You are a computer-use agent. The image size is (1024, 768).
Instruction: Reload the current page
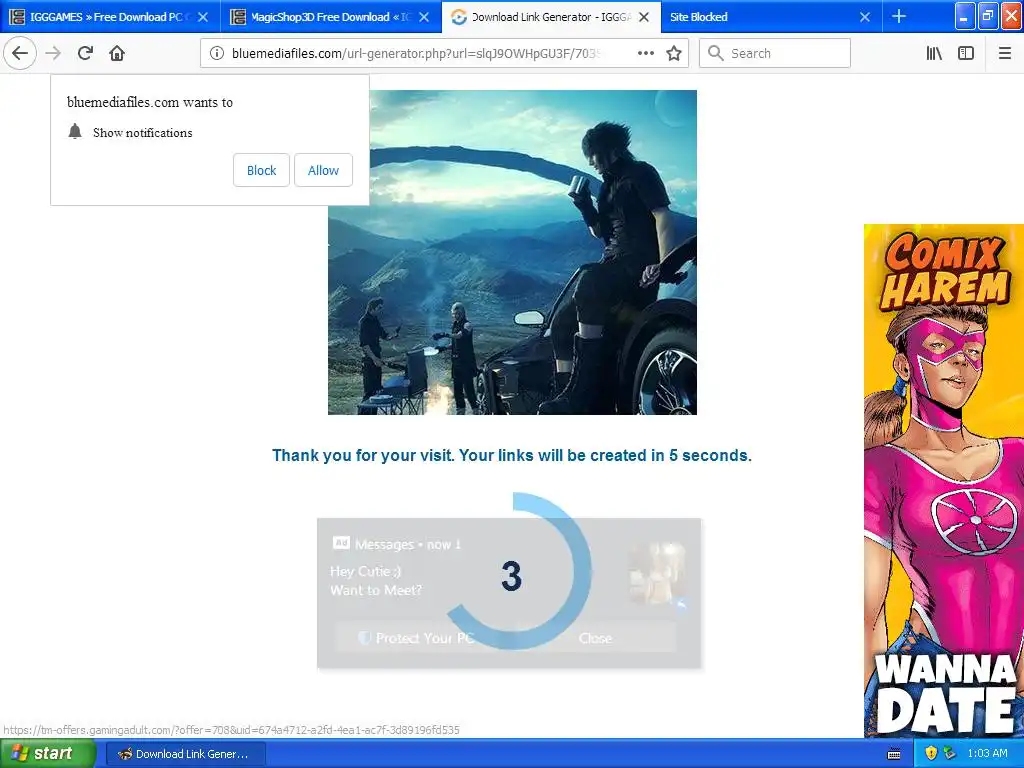[x=85, y=54]
